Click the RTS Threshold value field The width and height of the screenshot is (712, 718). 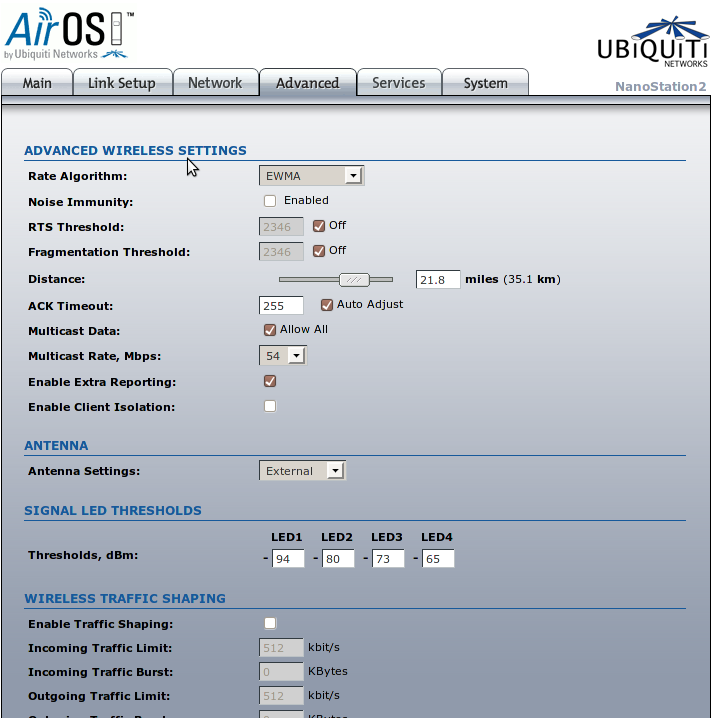[x=281, y=227]
